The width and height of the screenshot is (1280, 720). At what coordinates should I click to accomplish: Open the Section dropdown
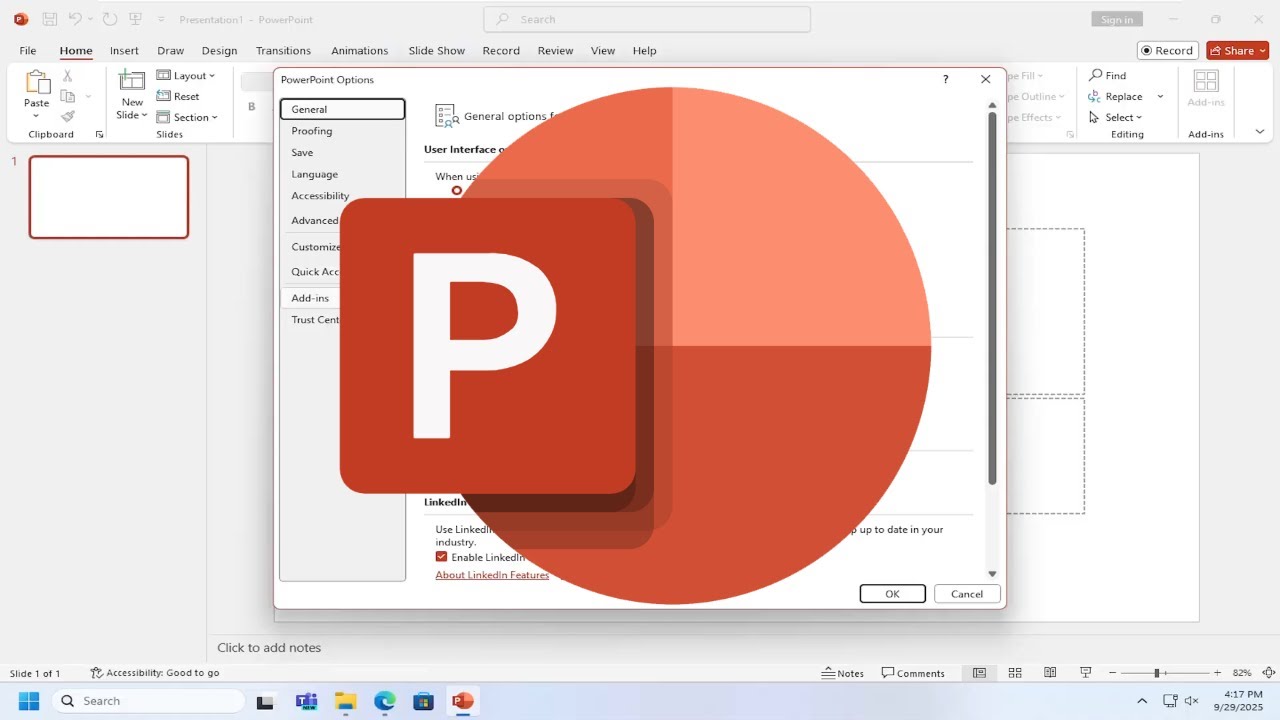tap(188, 117)
